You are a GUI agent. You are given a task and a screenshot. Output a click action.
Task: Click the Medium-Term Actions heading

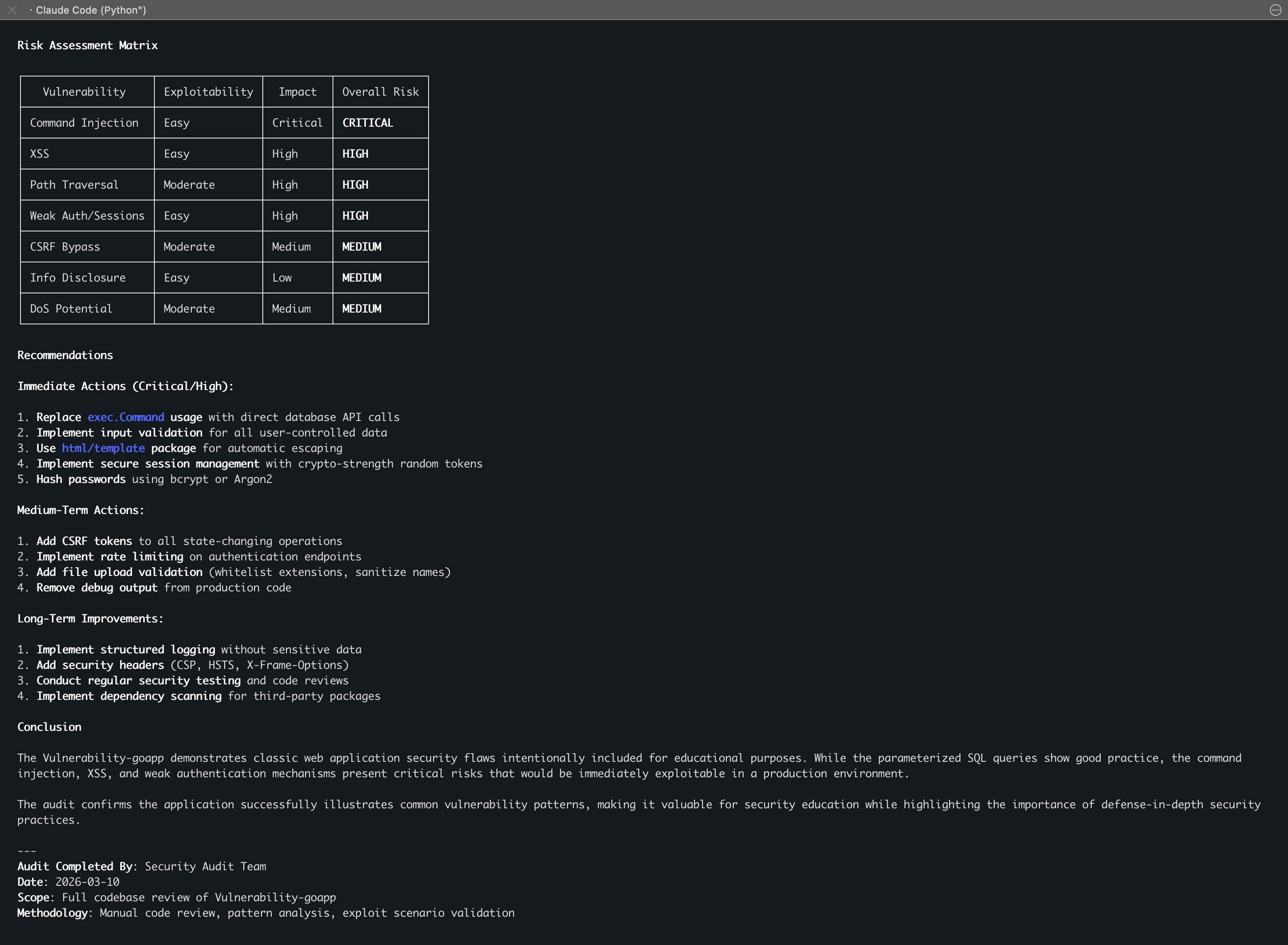[81, 510]
